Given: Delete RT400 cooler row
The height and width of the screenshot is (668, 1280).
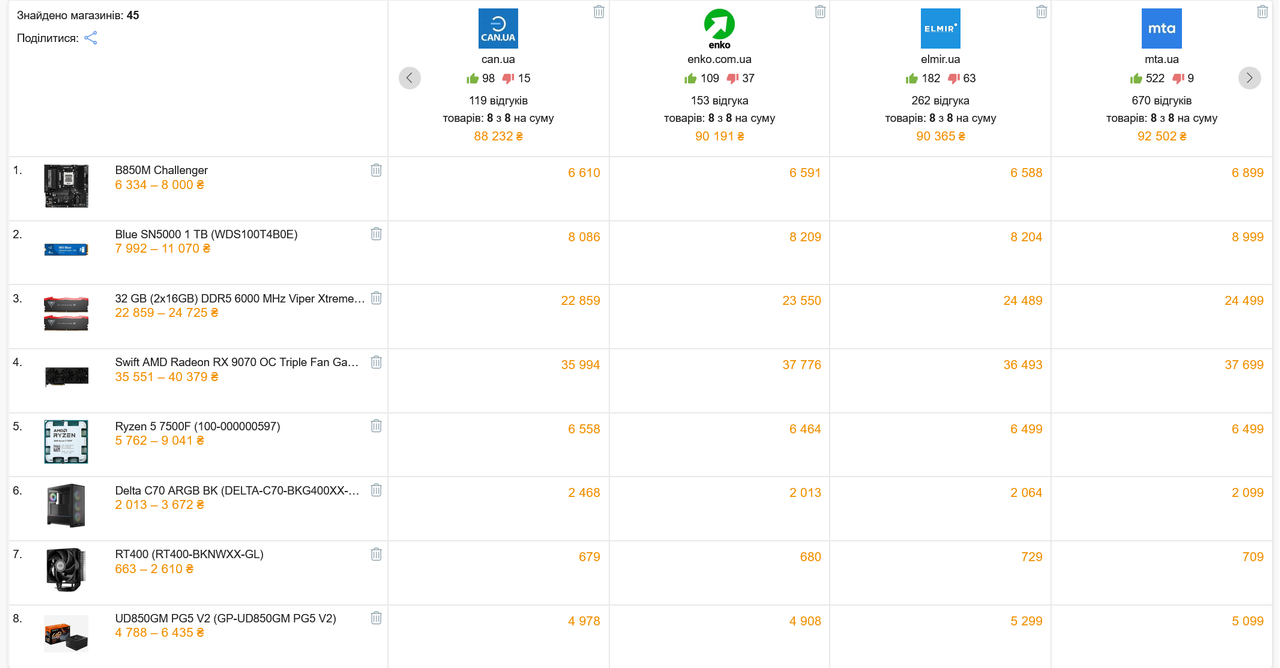Looking at the screenshot, I should (x=376, y=554).
